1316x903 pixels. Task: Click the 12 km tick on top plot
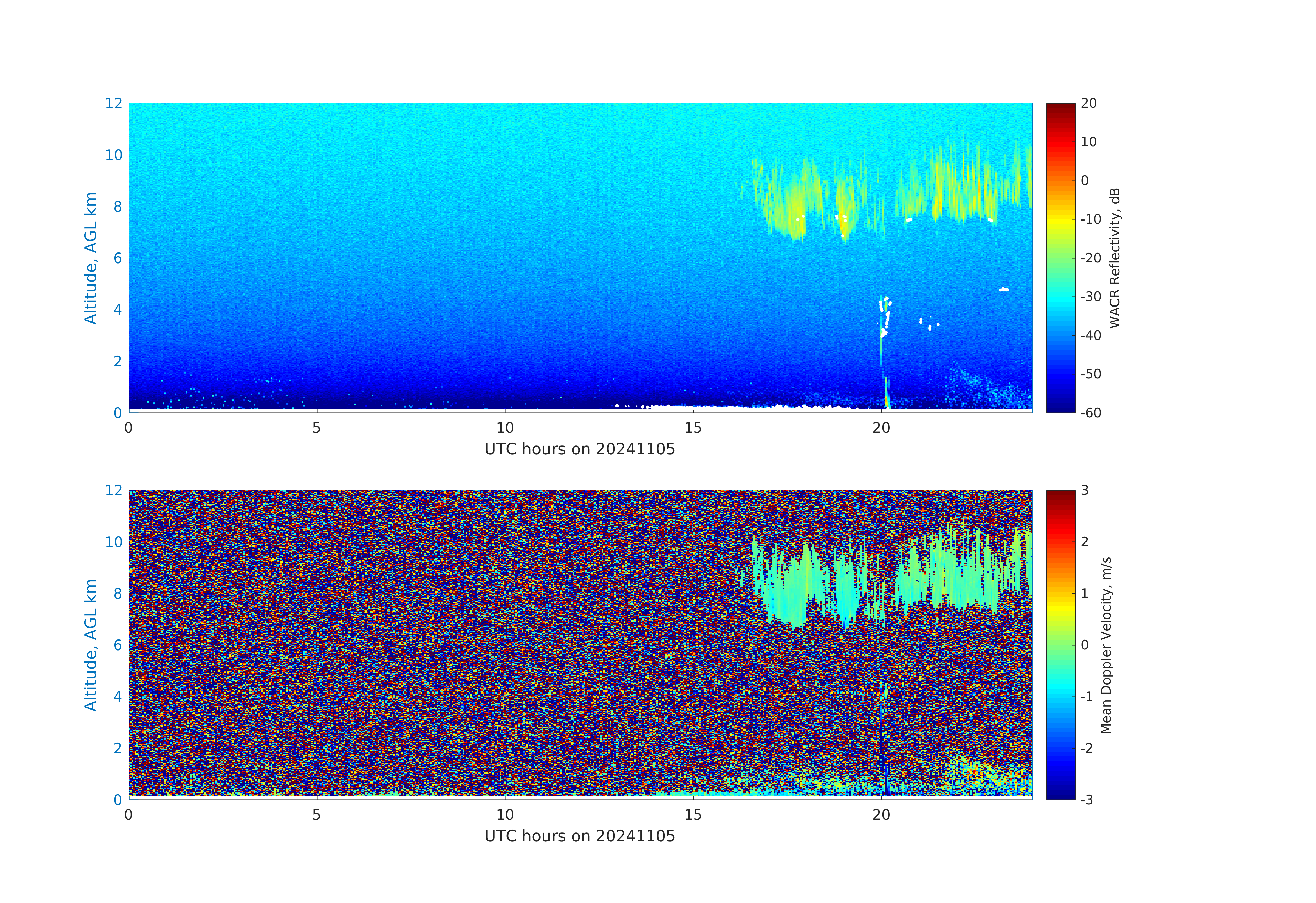114,104
